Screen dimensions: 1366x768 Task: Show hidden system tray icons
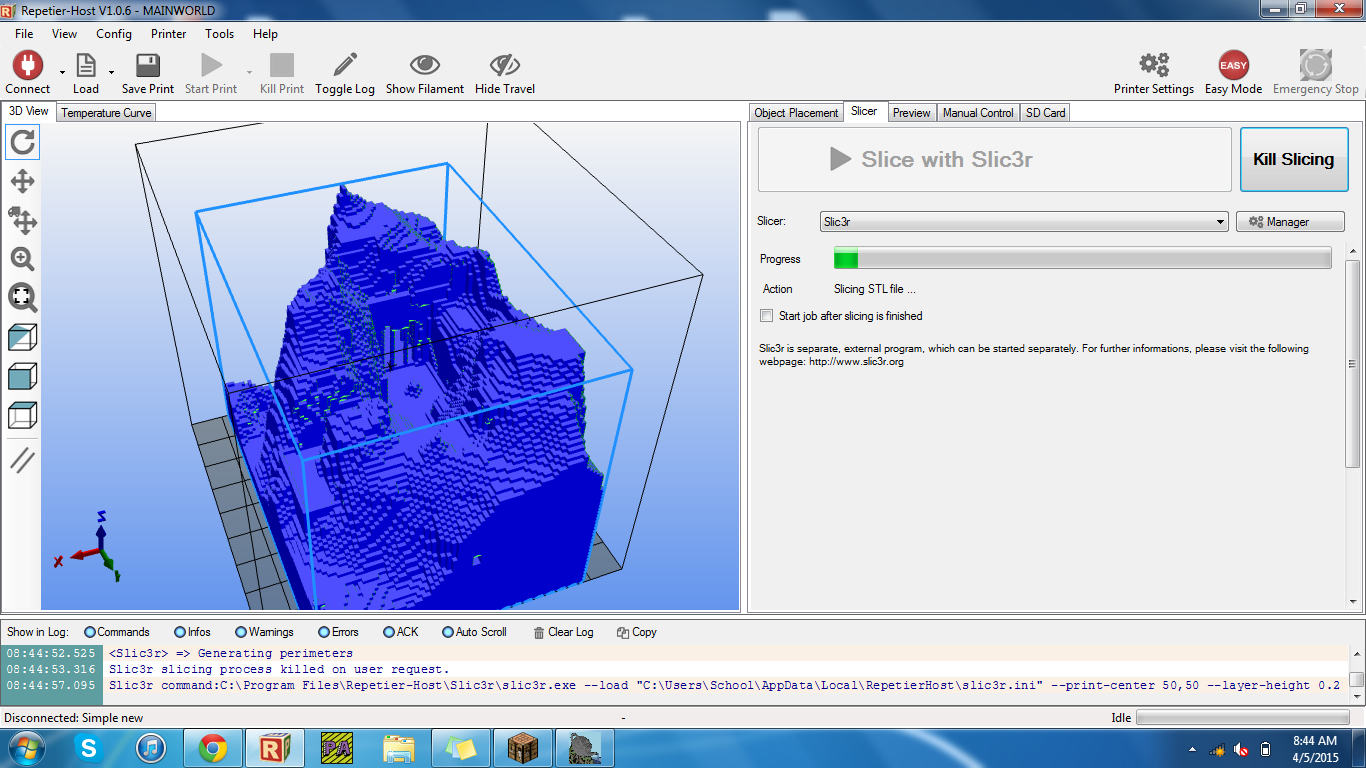coord(1192,749)
